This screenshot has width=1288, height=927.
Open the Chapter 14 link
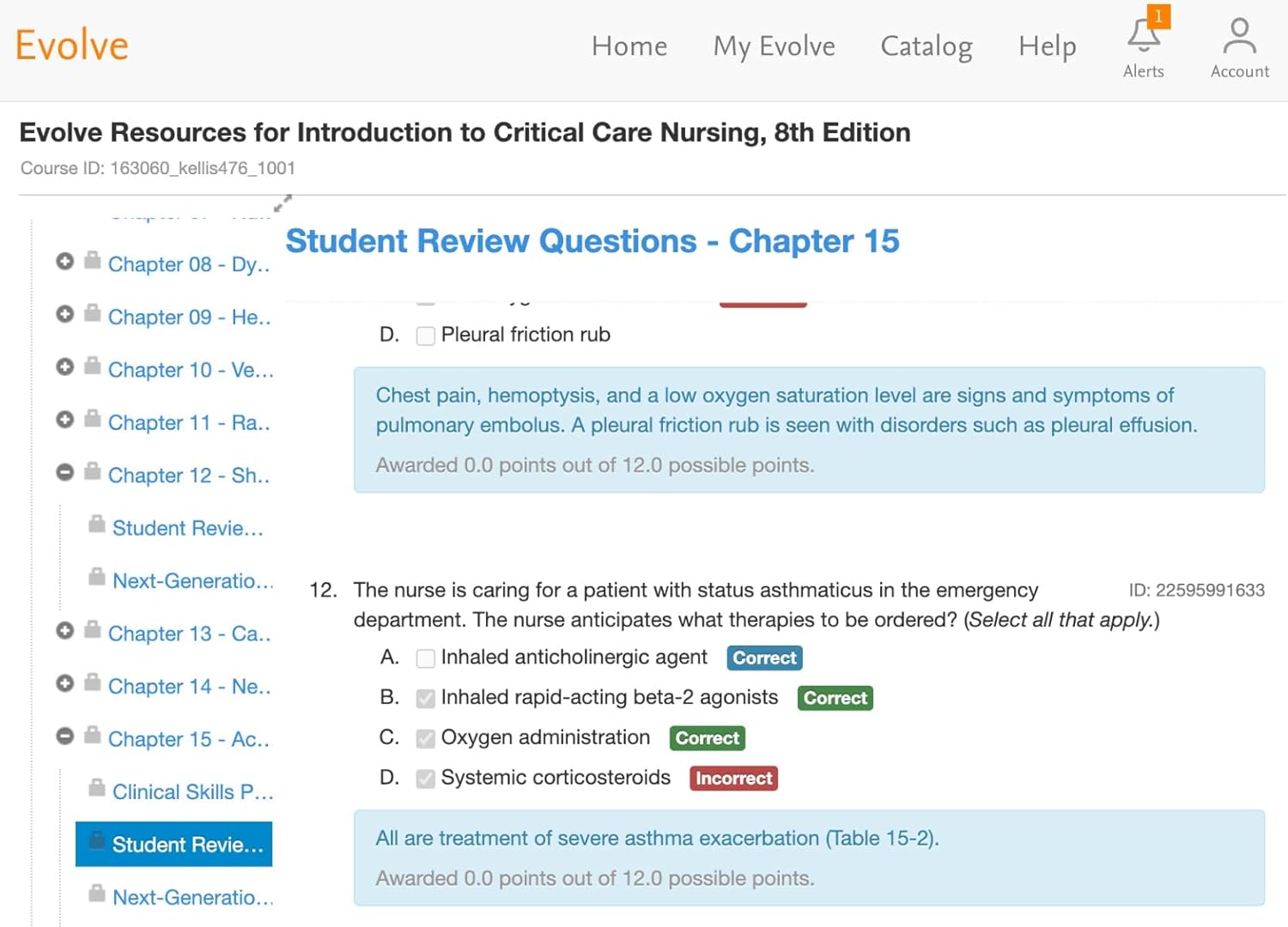pyautogui.click(x=189, y=687)
